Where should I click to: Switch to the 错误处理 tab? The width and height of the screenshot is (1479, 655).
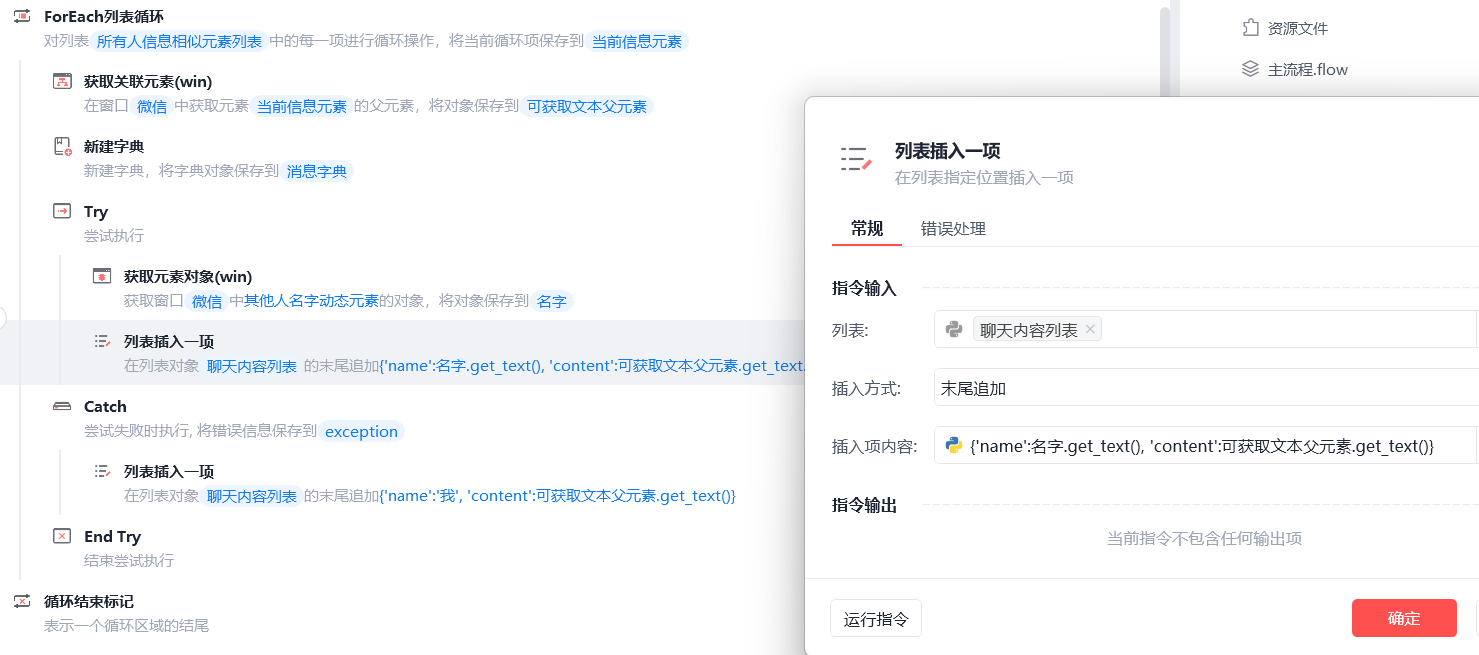coord(953,229)
